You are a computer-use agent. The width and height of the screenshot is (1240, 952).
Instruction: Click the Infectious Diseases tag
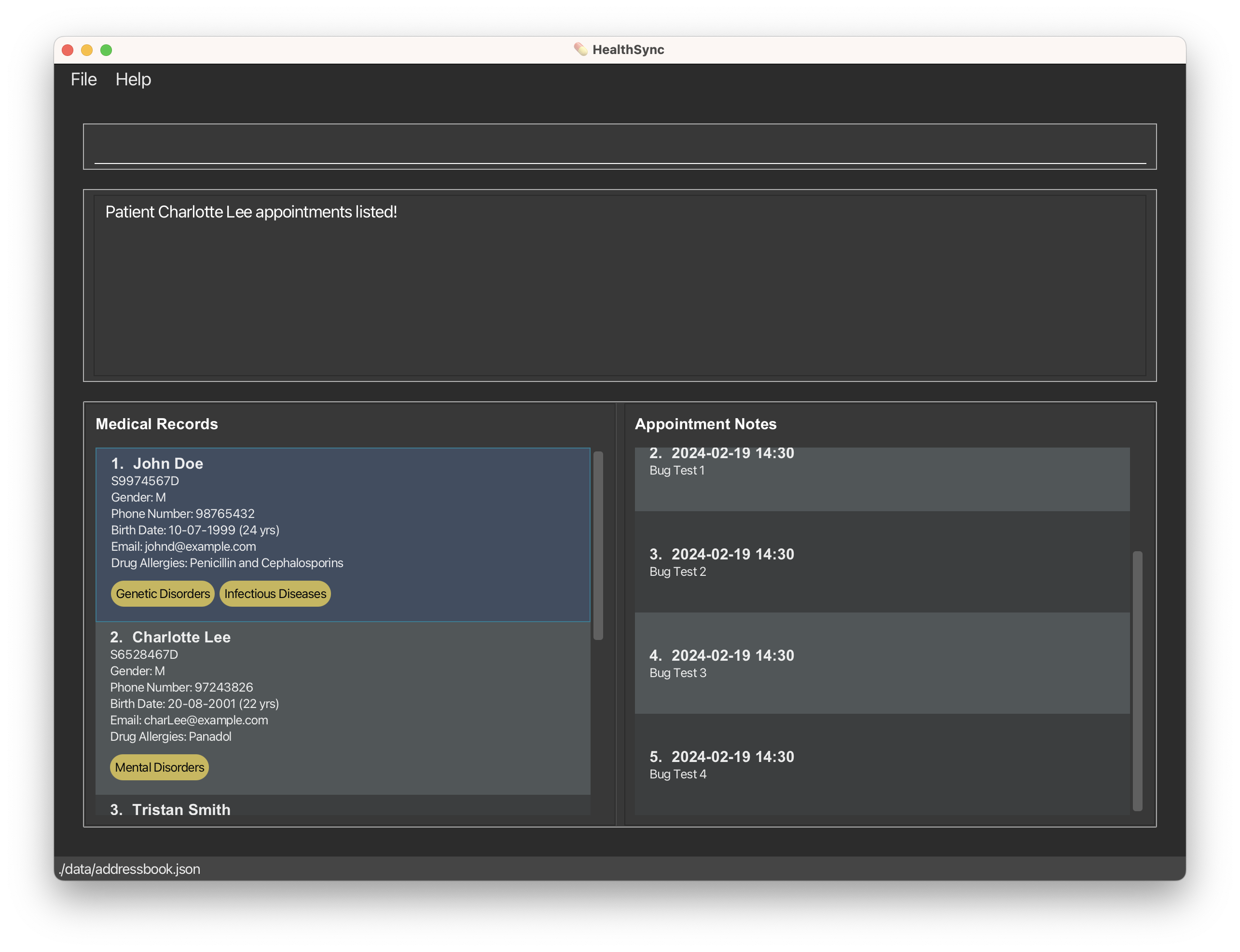pyautogui.click(x=275, y=593)
